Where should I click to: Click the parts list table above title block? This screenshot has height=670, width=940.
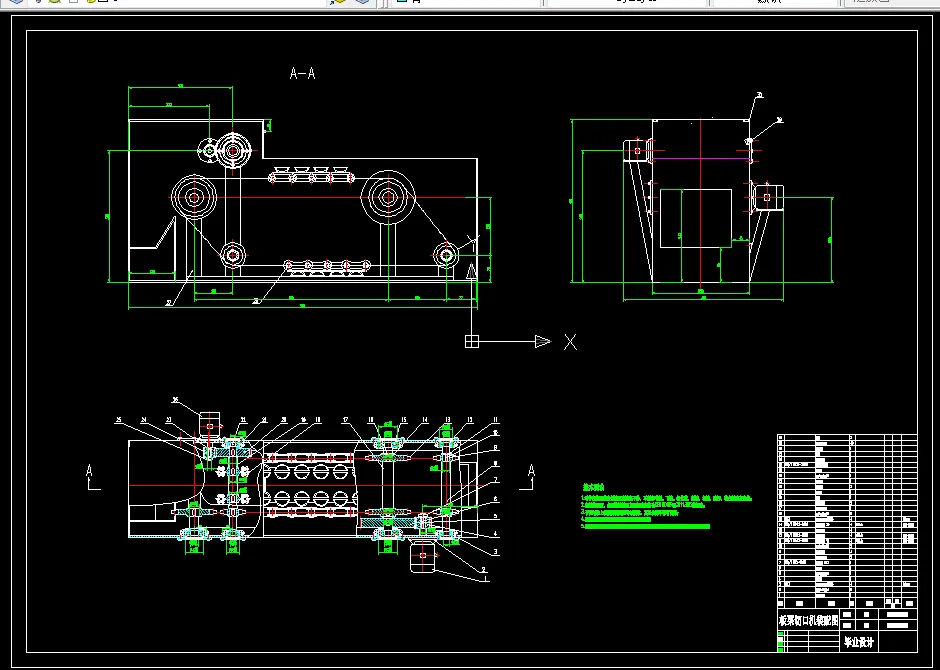(847, 521)
